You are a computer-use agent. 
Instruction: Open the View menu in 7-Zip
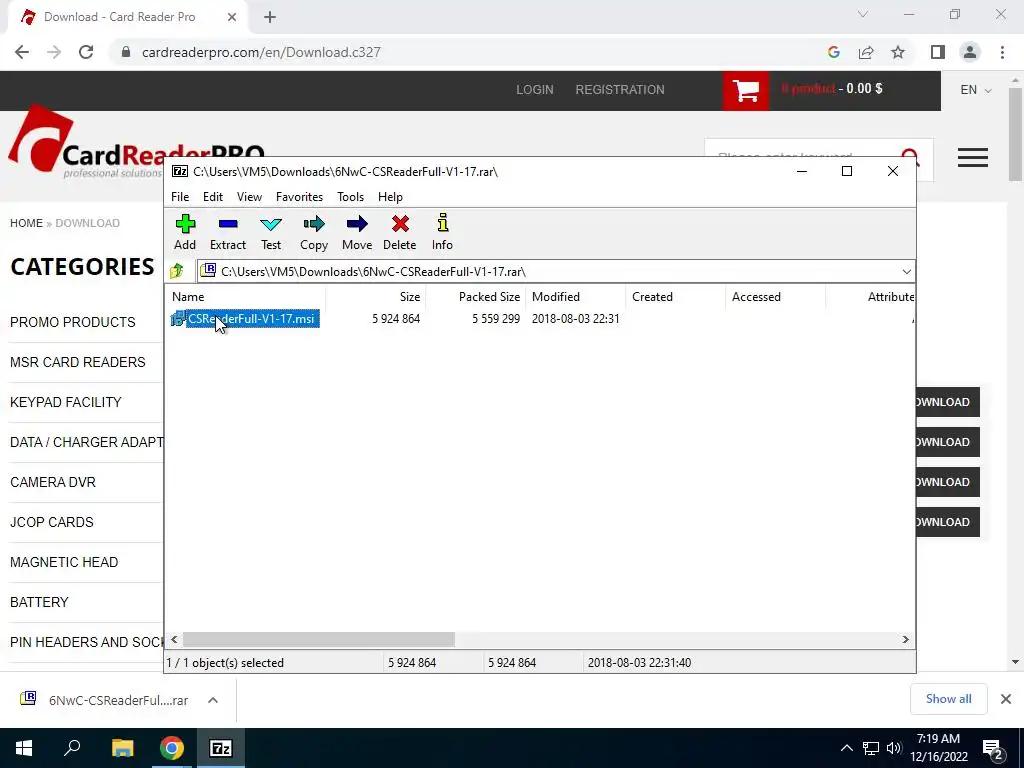(x=249, y=197)
